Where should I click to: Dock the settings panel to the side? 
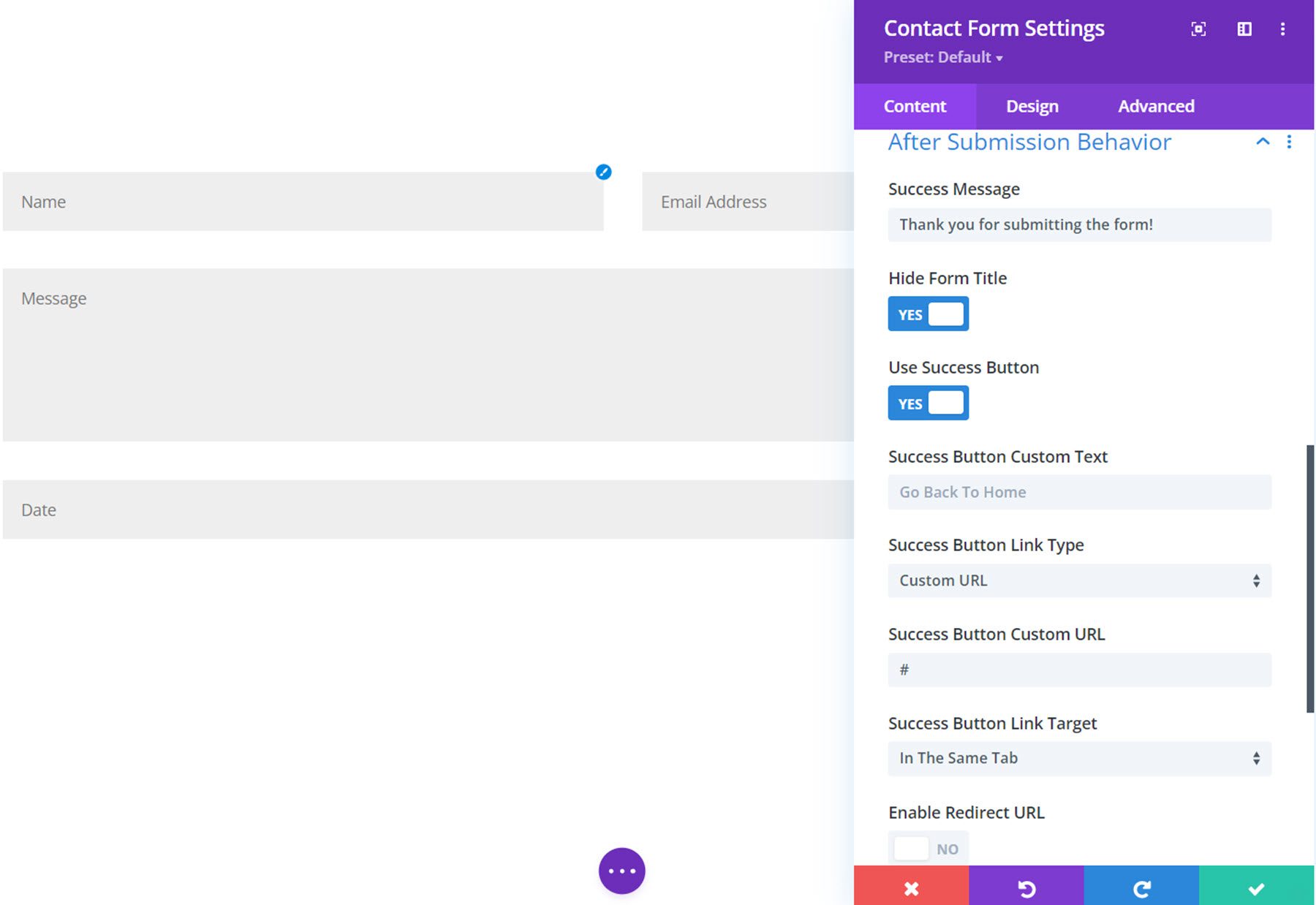pyautogui.click(x=1244, y=29)
